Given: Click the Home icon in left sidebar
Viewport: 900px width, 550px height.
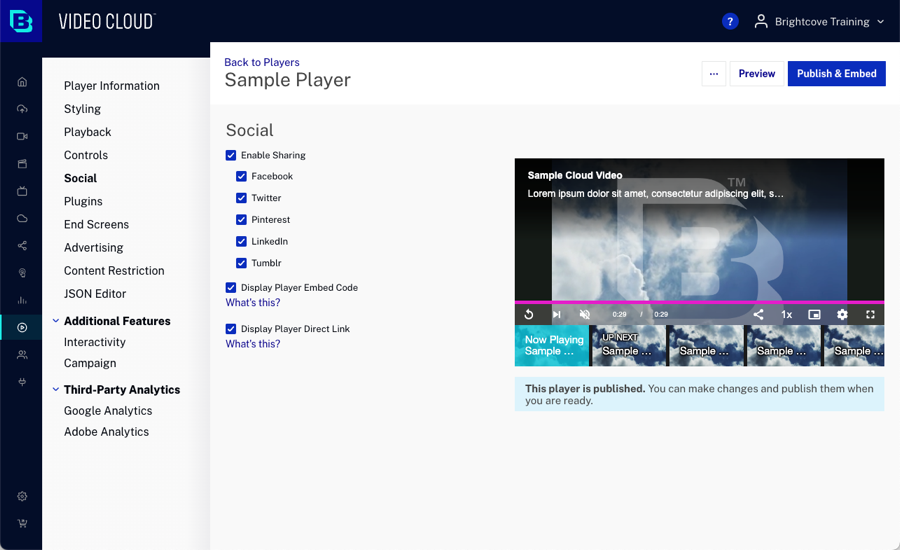Looking at the screenshot, I should pos(22,82).
